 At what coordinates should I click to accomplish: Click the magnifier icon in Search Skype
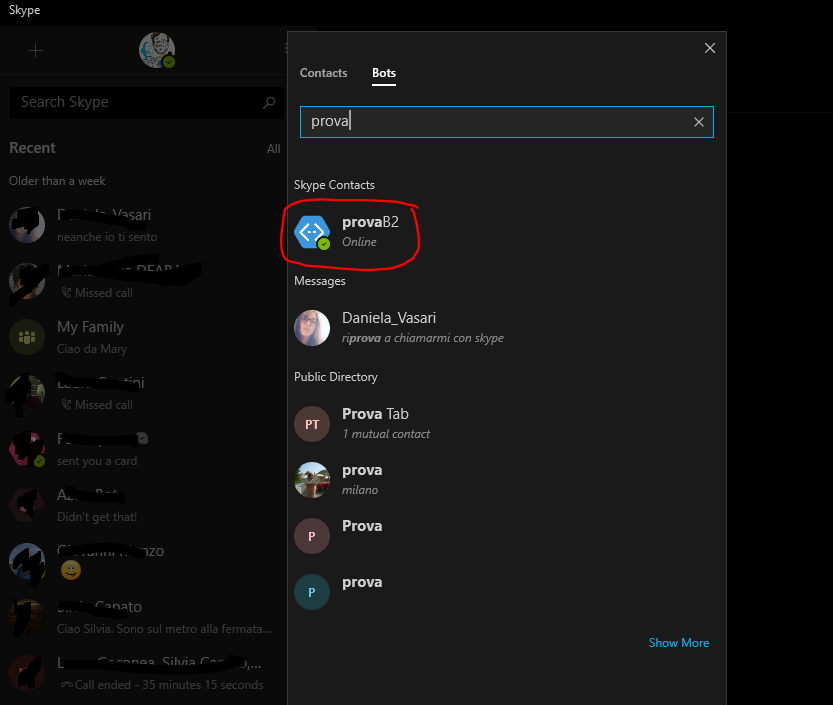268,102
